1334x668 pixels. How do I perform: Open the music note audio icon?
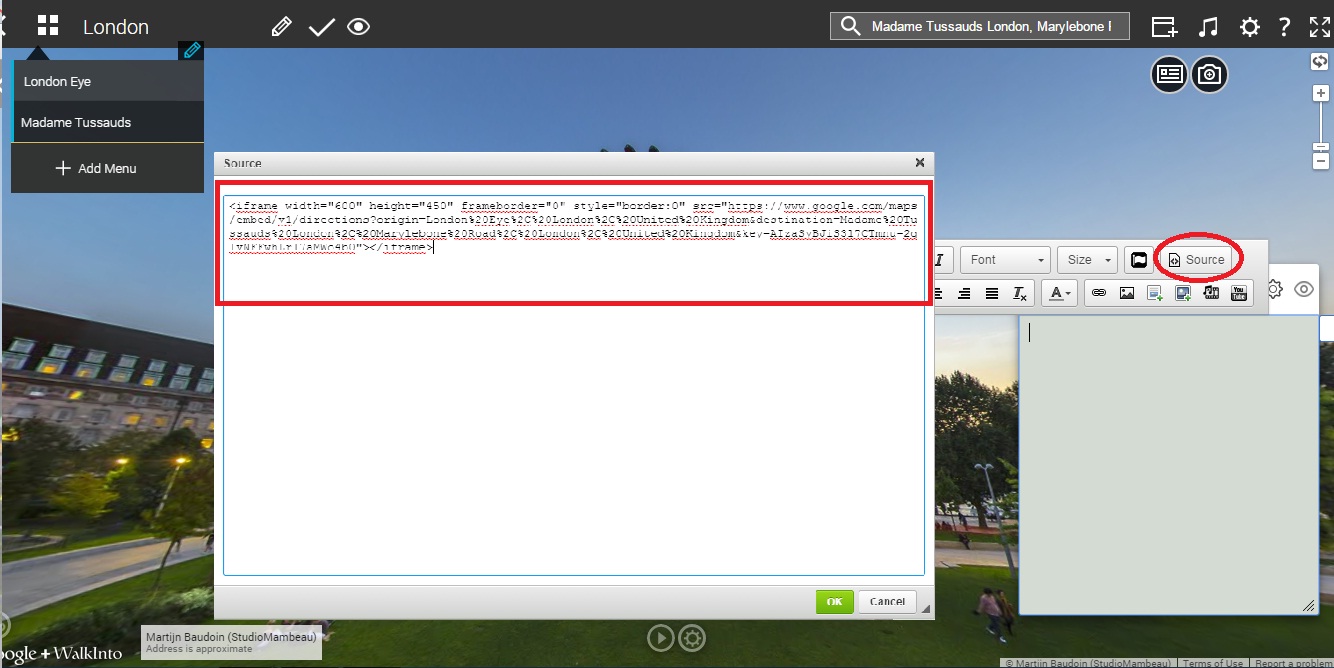1209,27
